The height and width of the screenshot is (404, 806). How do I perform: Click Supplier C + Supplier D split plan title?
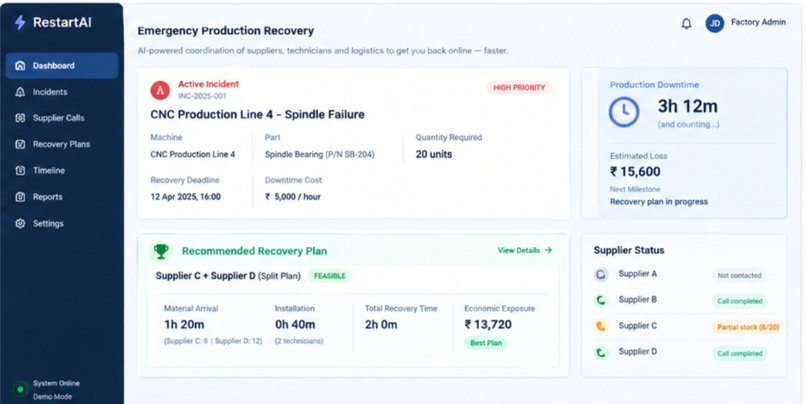pos(228,276)
